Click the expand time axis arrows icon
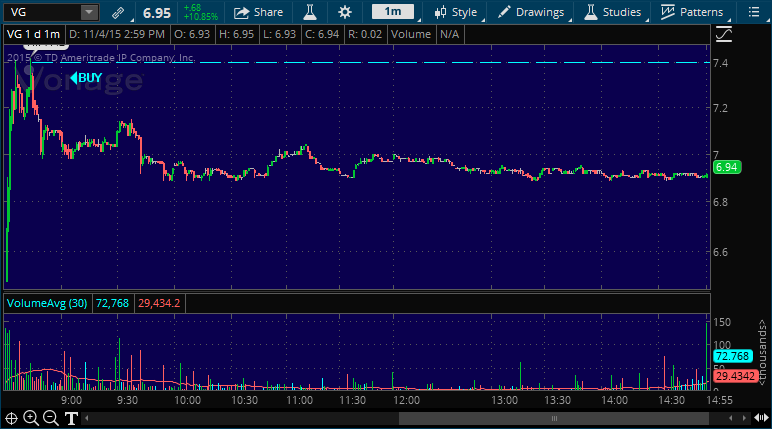 (761, 418)
